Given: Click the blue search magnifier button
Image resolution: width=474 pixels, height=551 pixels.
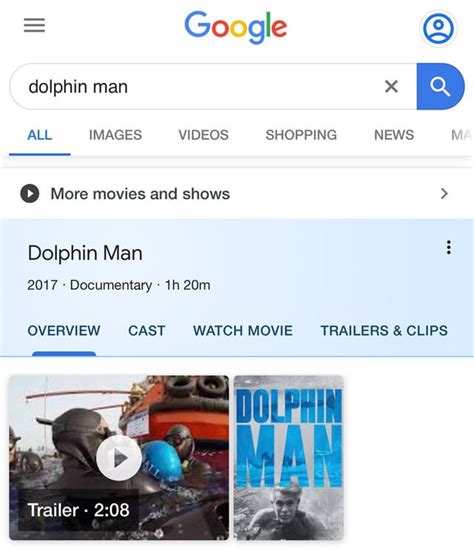Looking at the screenshot, I should pos(440,86).
